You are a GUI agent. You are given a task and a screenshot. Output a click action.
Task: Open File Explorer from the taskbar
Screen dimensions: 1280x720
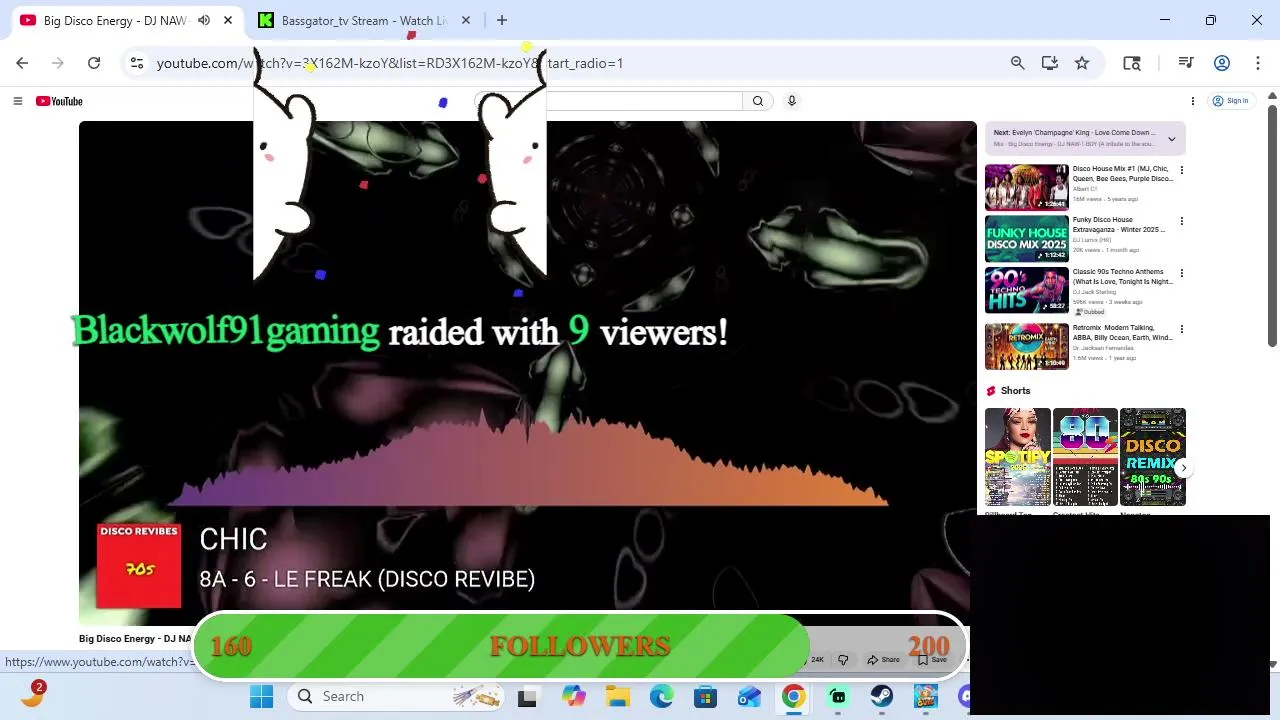click(617, 696)
